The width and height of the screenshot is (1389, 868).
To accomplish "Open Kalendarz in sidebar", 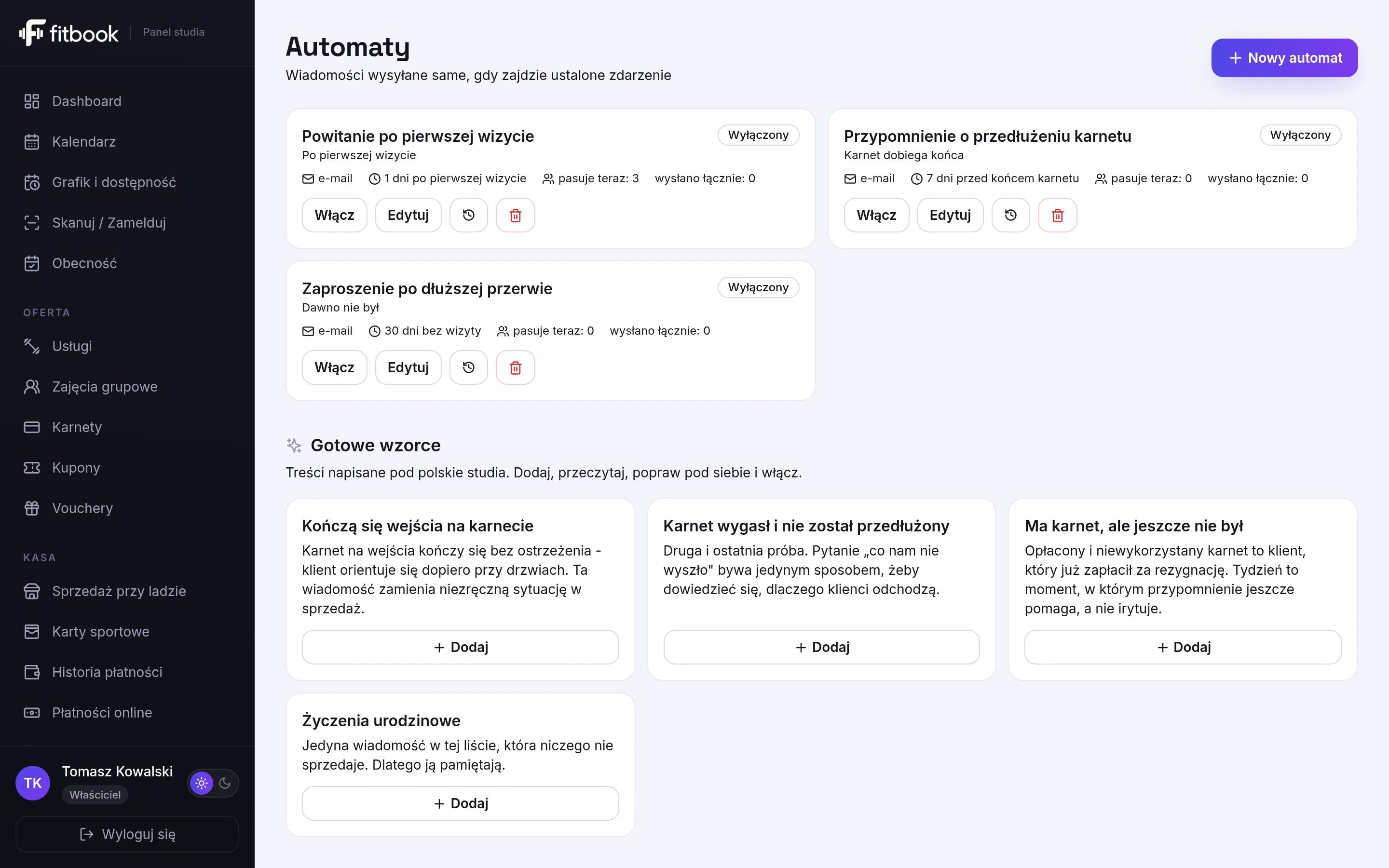I will point(127,142).
